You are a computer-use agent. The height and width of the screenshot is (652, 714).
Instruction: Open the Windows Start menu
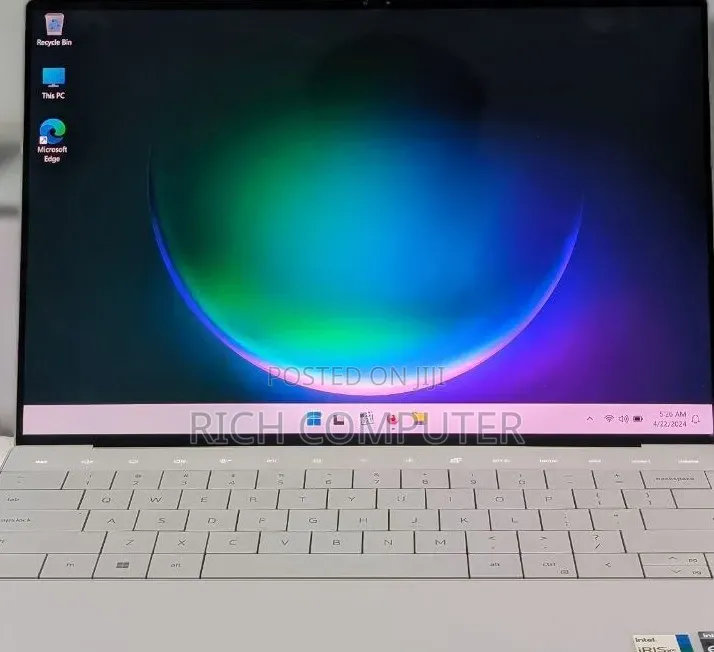(x=314, y=419)
